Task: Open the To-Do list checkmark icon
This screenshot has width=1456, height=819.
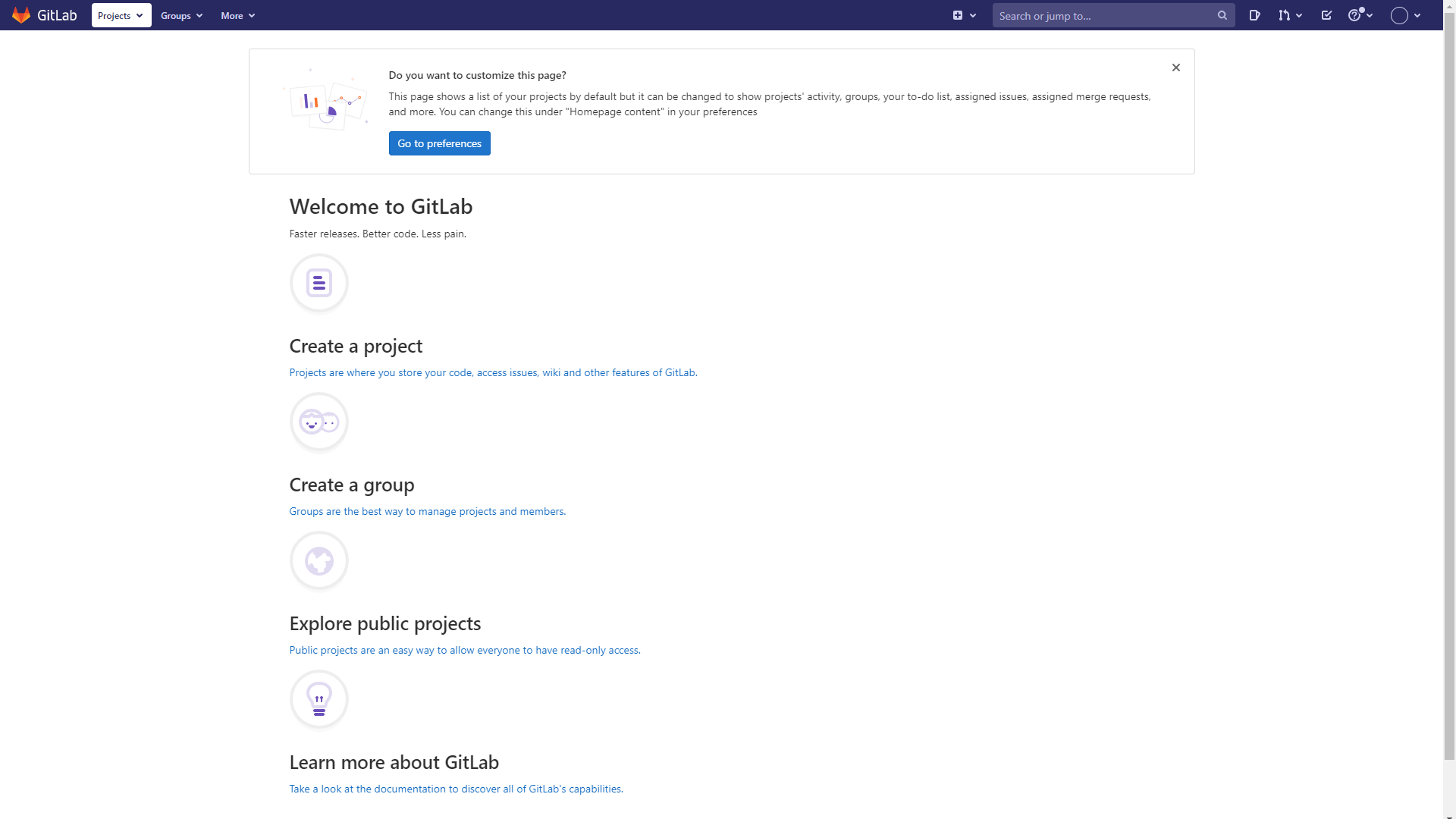Action: tap(1326, 15)
